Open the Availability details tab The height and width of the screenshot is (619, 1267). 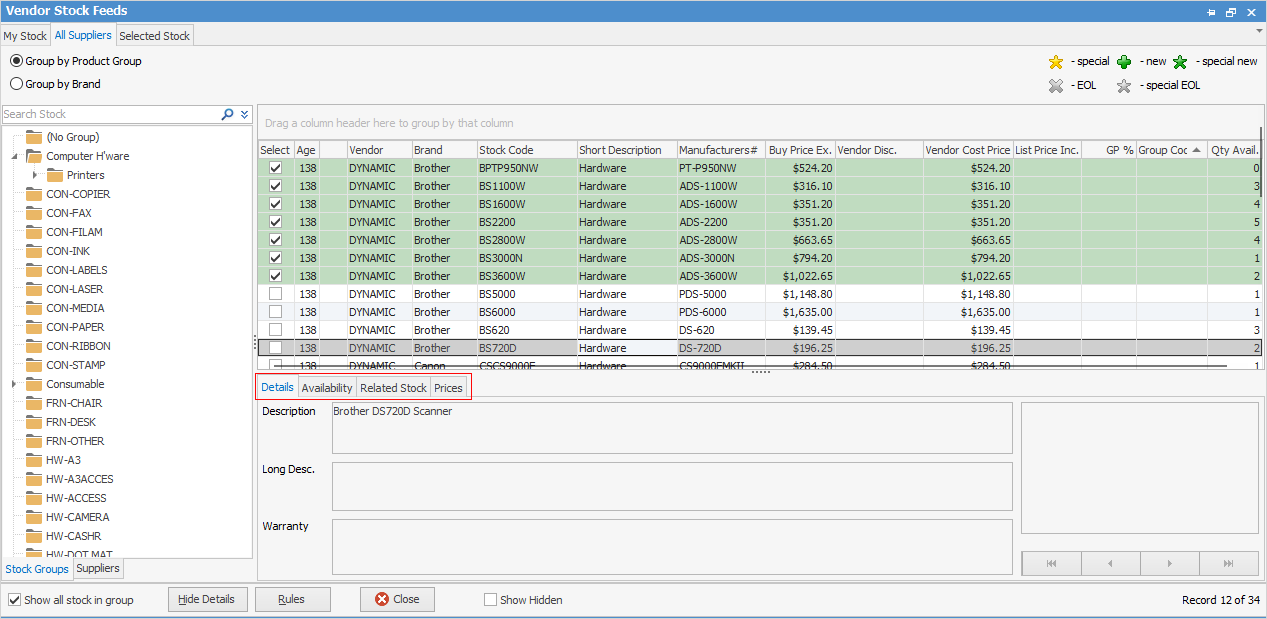point(327,388)
